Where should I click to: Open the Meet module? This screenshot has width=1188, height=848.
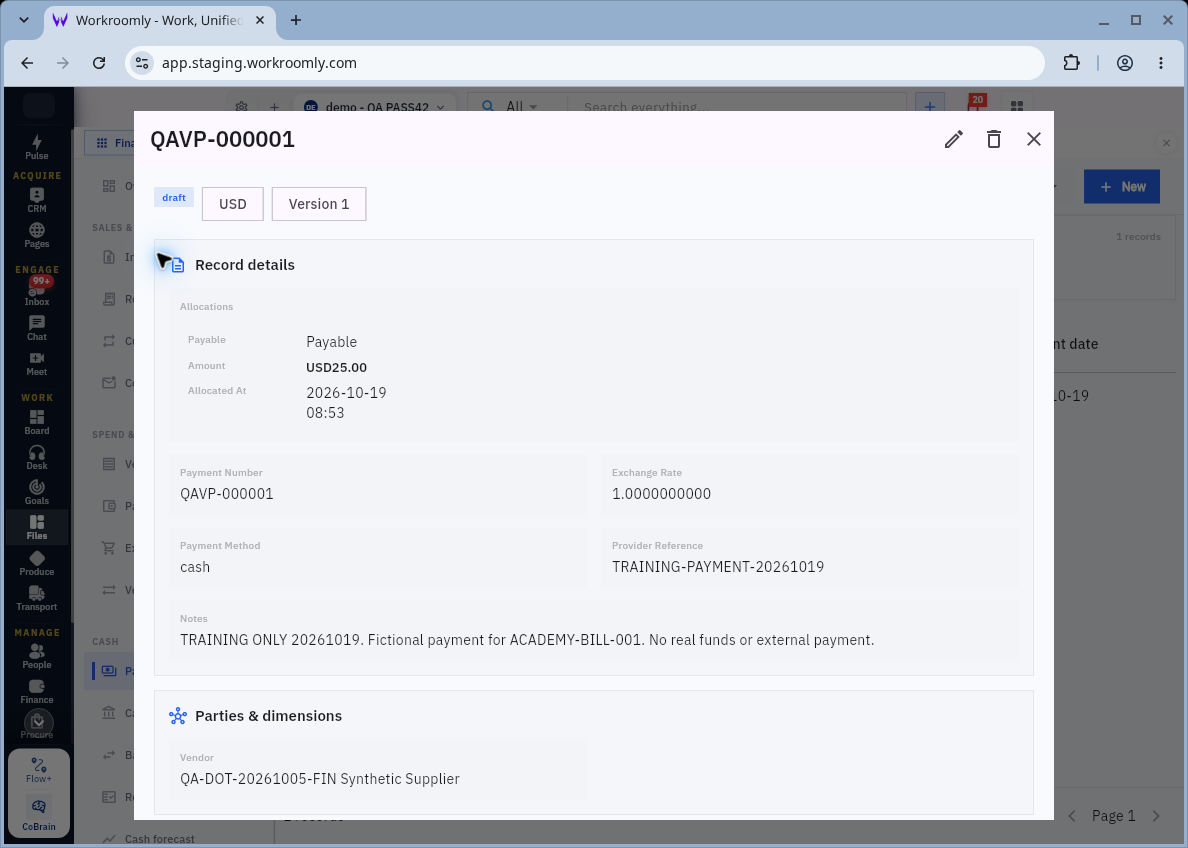point(36,364)
